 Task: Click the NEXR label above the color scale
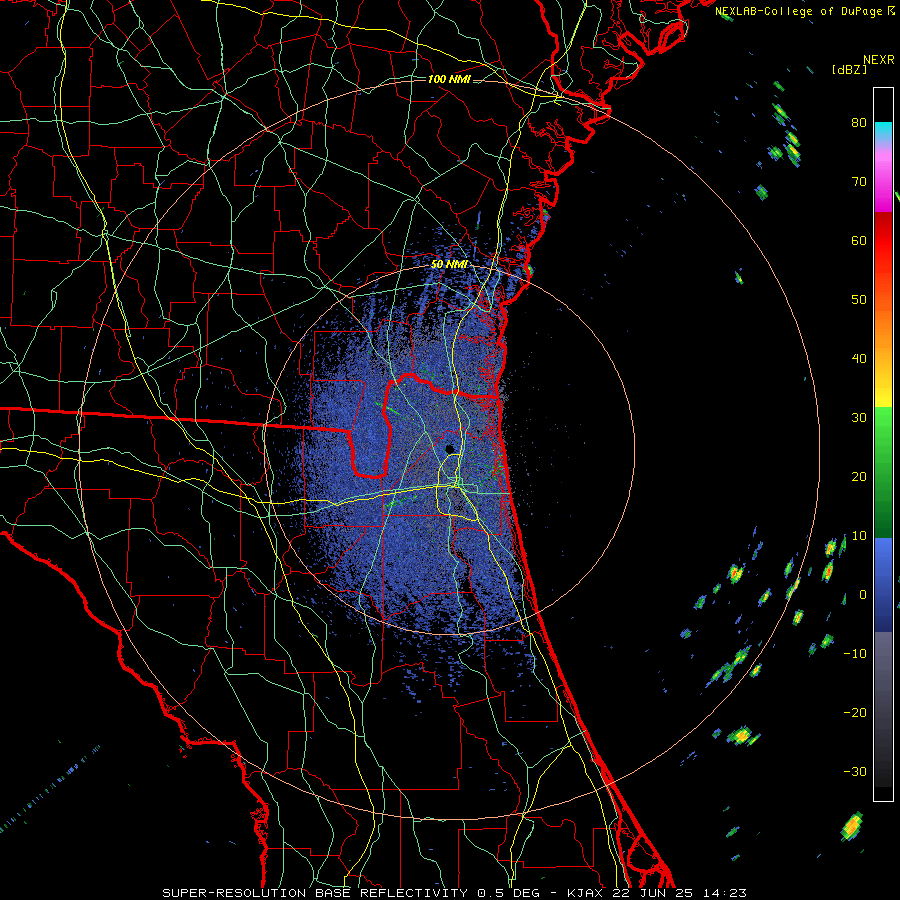(879, 60)
